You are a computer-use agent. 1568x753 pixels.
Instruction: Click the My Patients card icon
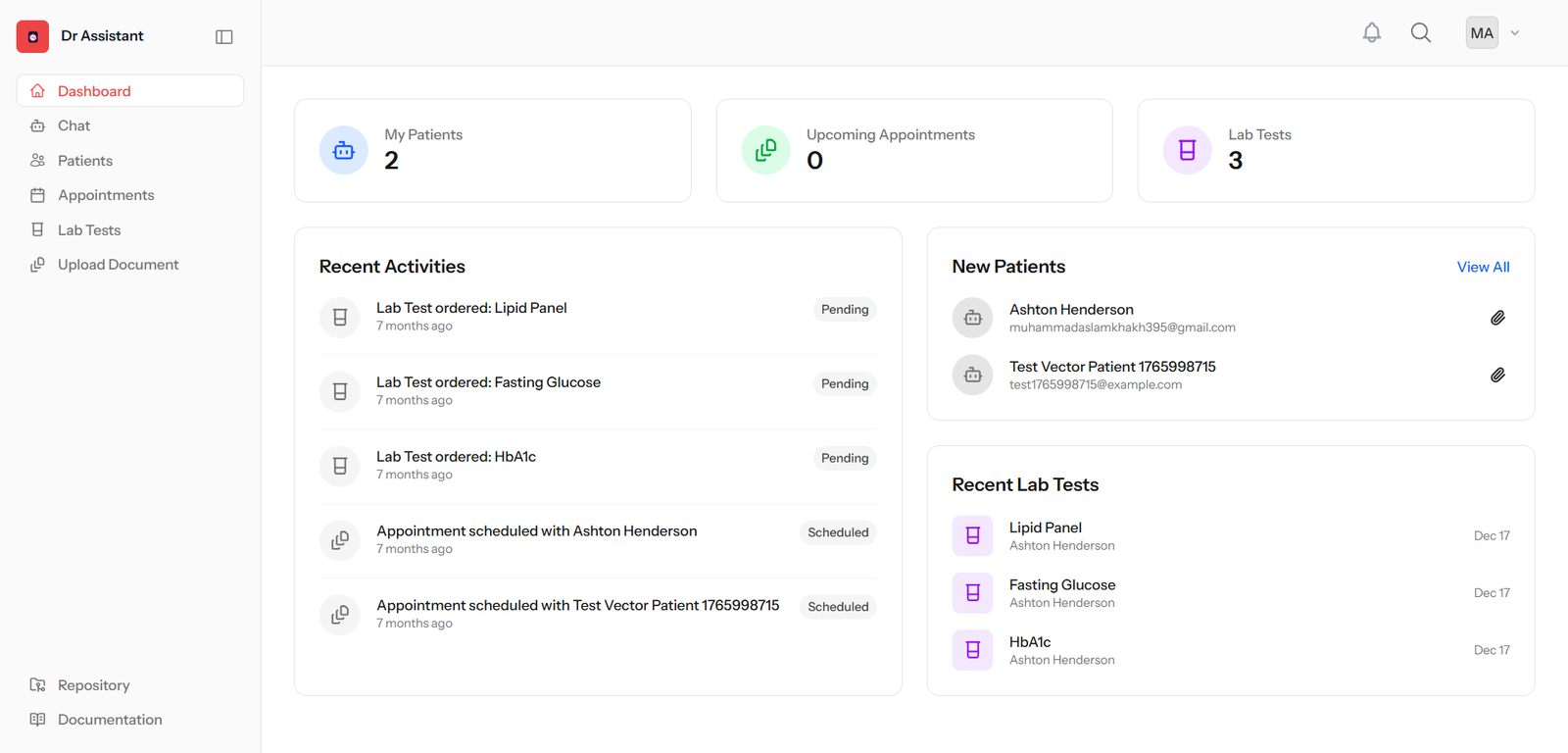[344, 150]
